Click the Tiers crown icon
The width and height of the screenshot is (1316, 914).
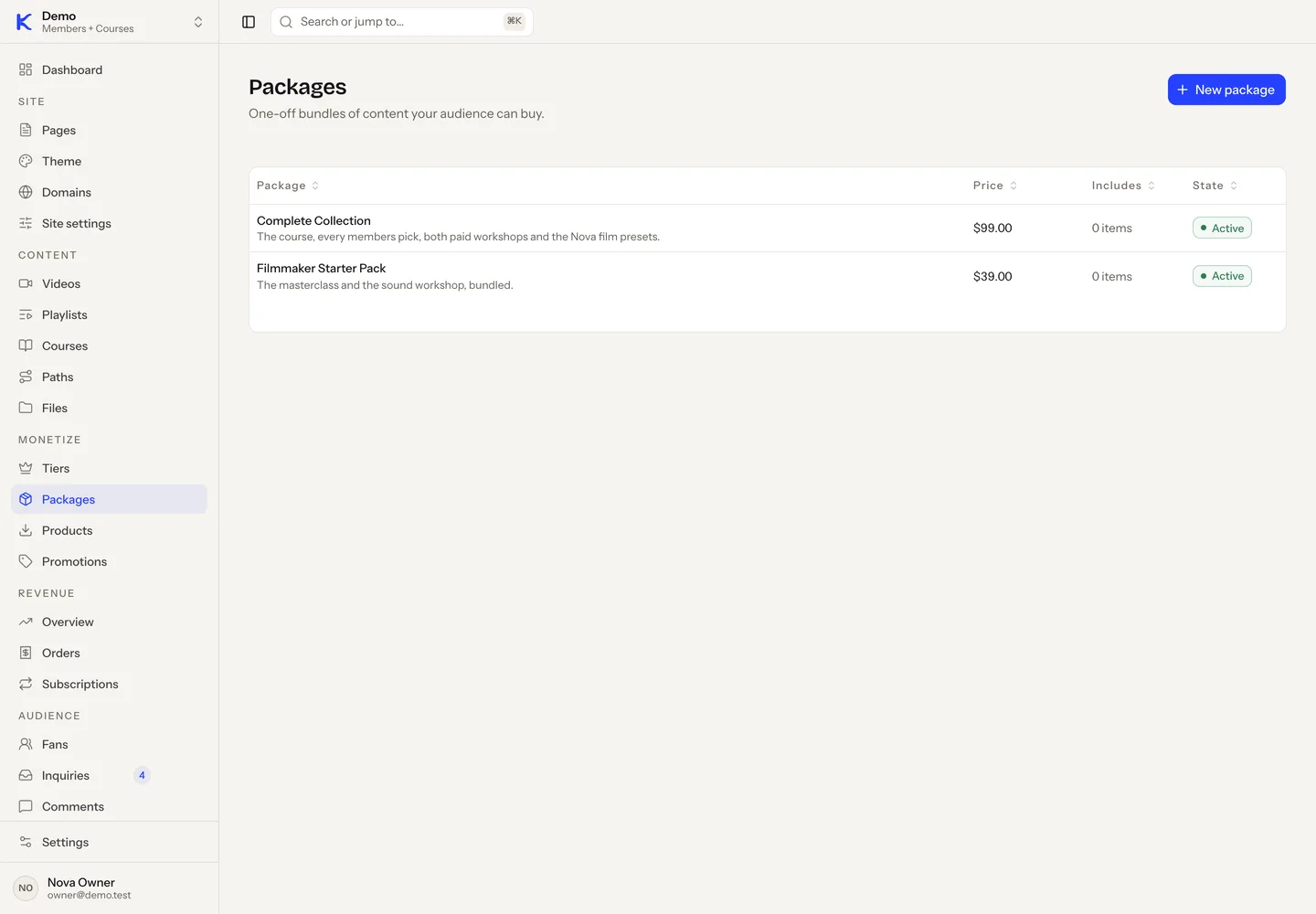(x=26, y=468)
